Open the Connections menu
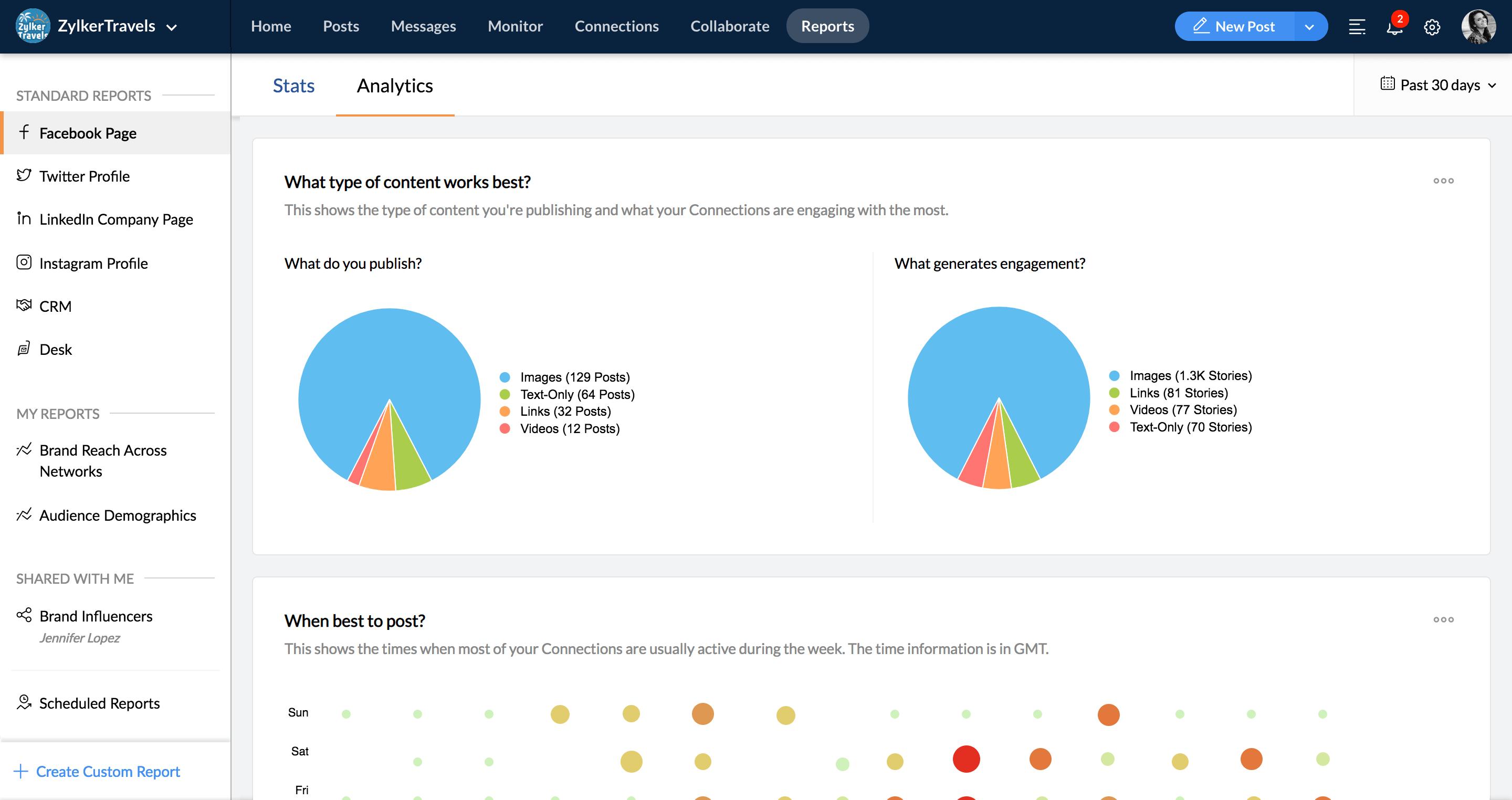The image size is (1512, 800). 616,26
